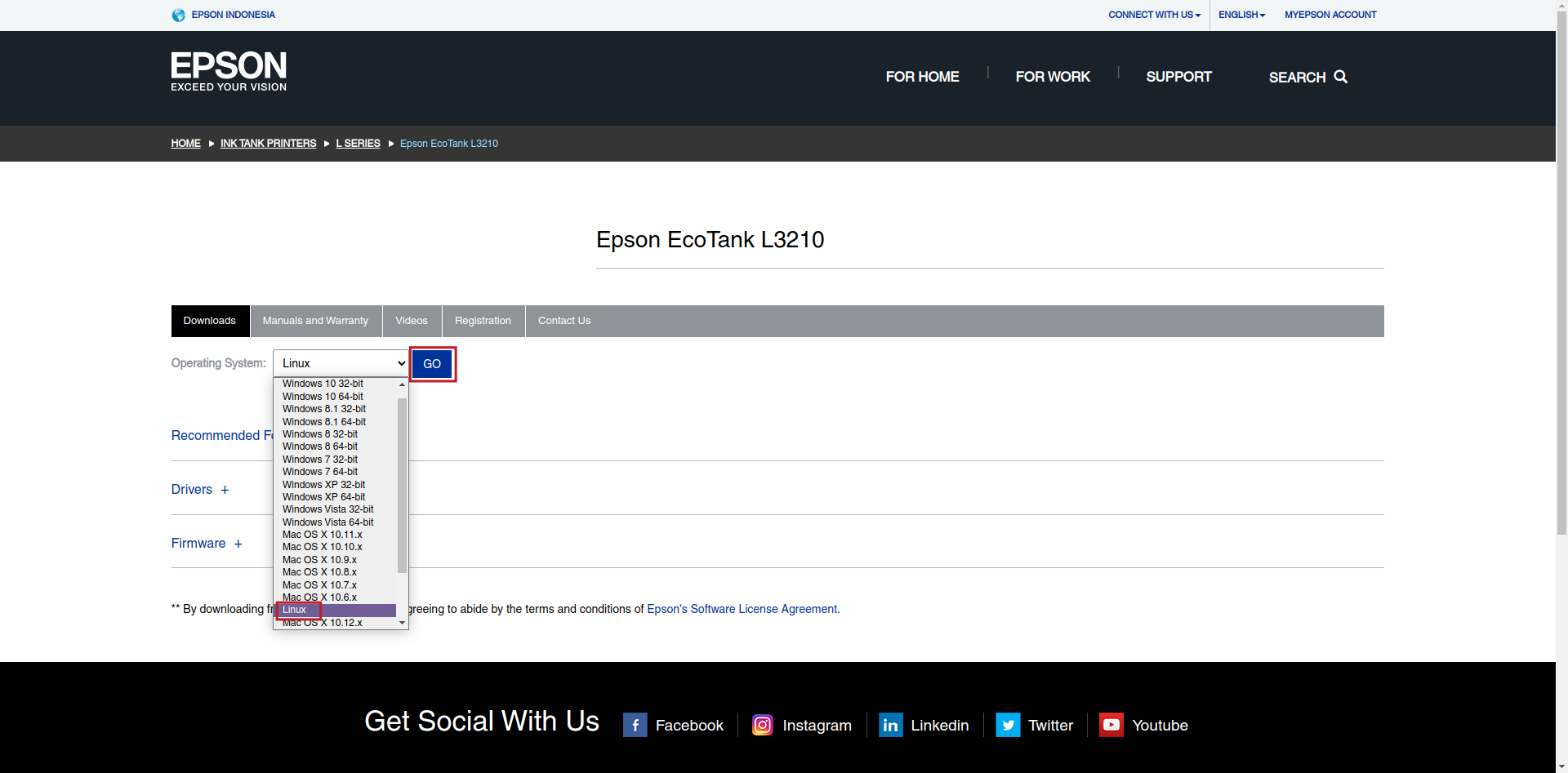The height and width of the screenshot is (773, 1568).
Task: Open Epson's Facebook page icon
Action: pos(635,725)
